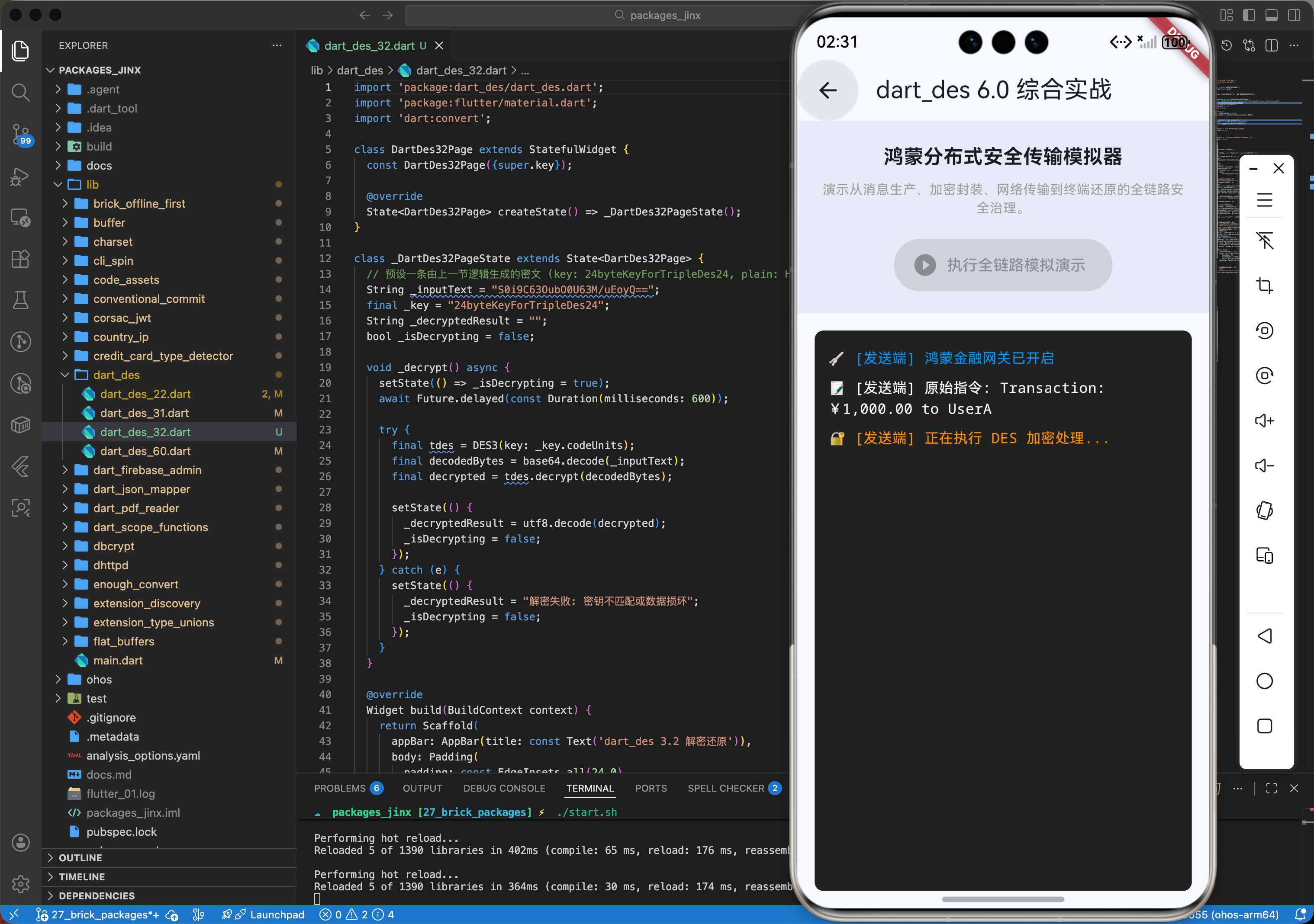Screen dimensions: 1314x924
Task: Tap the back arrow in app bar
Action: 828,90
